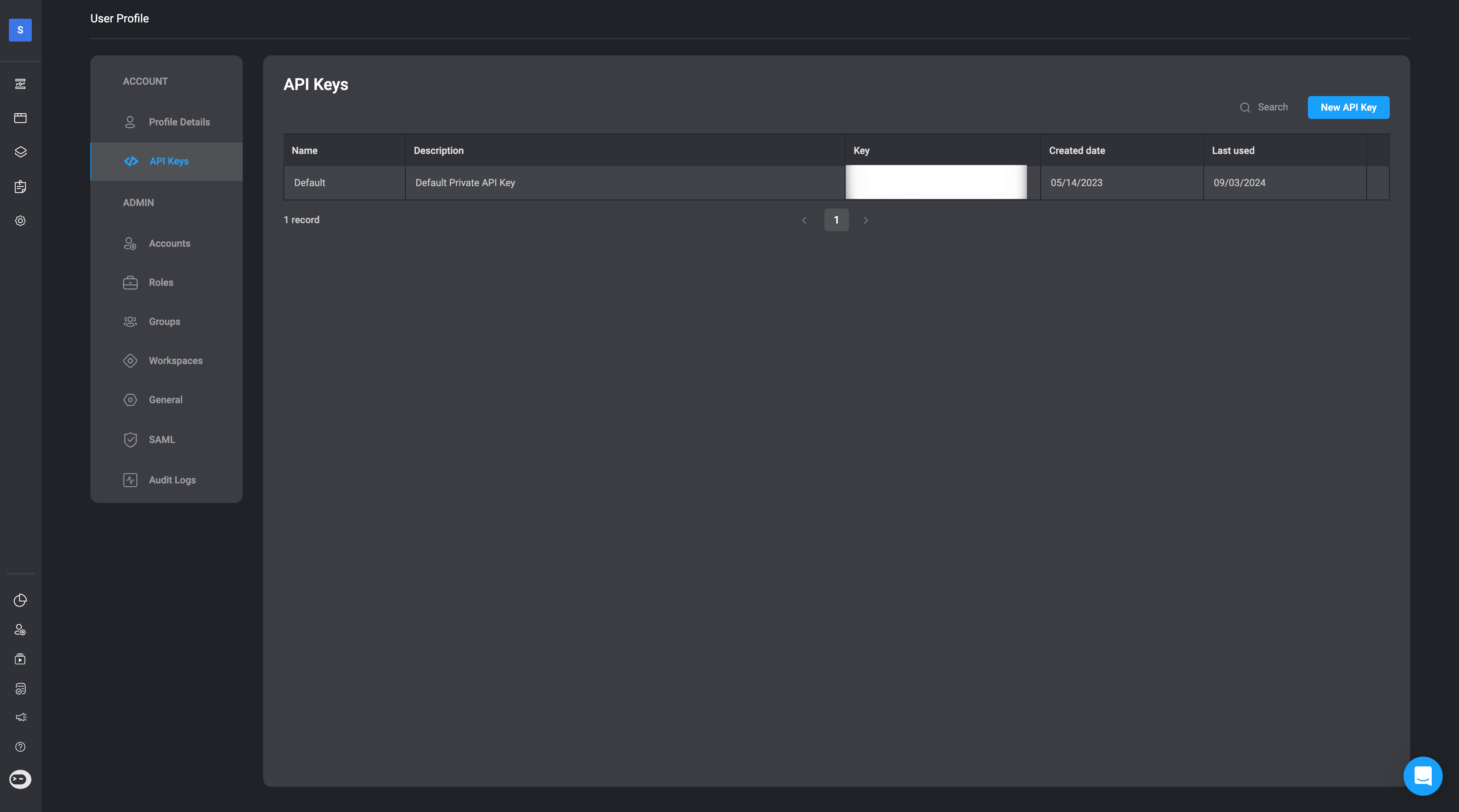Click the 'API Keys' page heading
This screenshot has height=812, width=1459.
[316, 85]
